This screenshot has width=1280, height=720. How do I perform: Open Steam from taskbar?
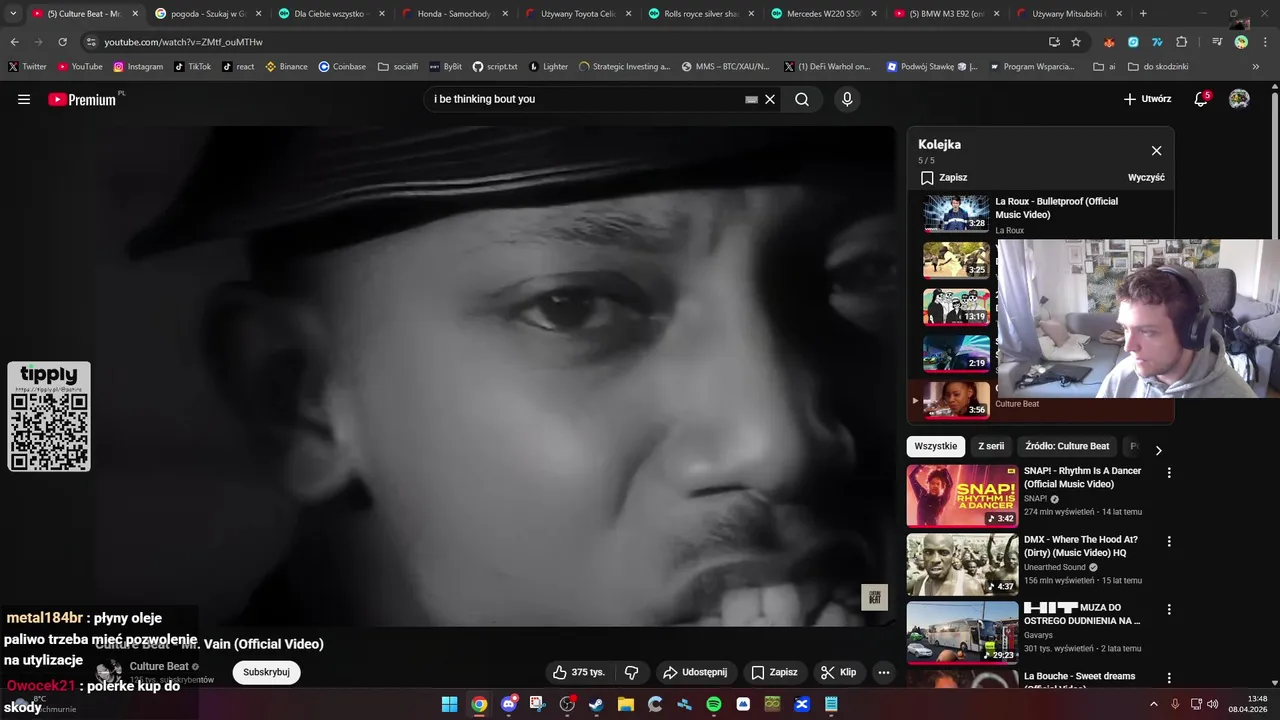tap(597, 704)
